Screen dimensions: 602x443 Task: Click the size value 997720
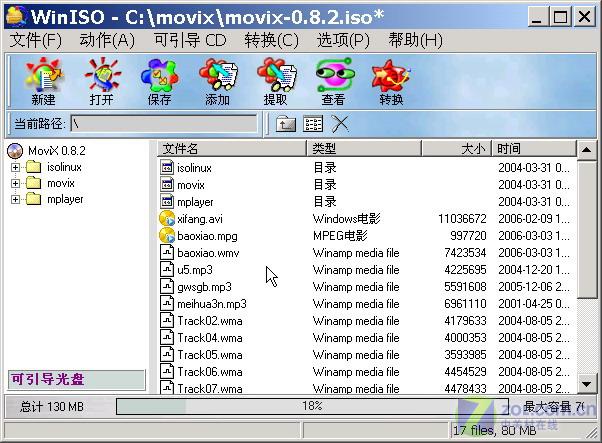pyautogui.click(x=468, y=236)
